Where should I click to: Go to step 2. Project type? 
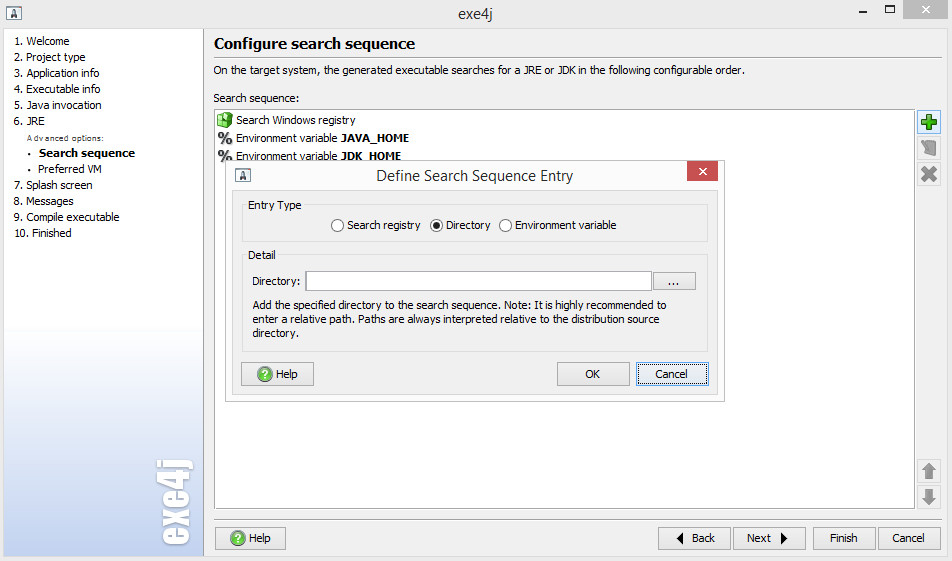point(49,57)
